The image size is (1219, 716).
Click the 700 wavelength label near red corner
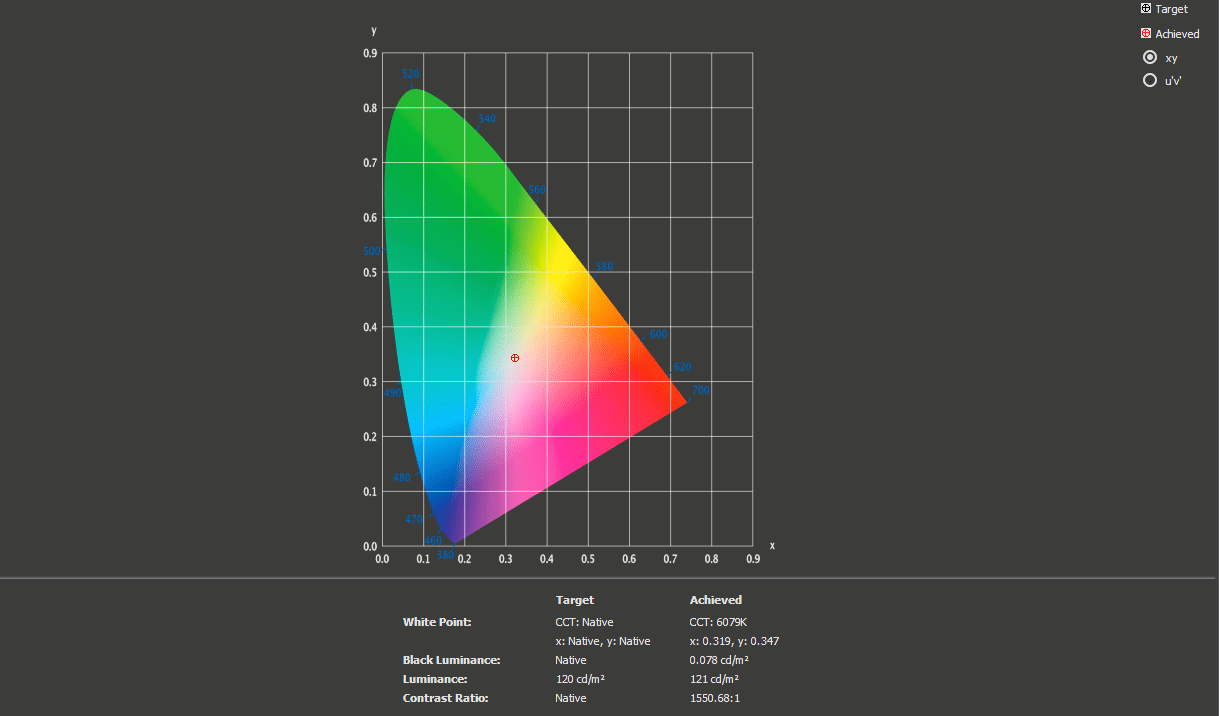click(701, 390)
